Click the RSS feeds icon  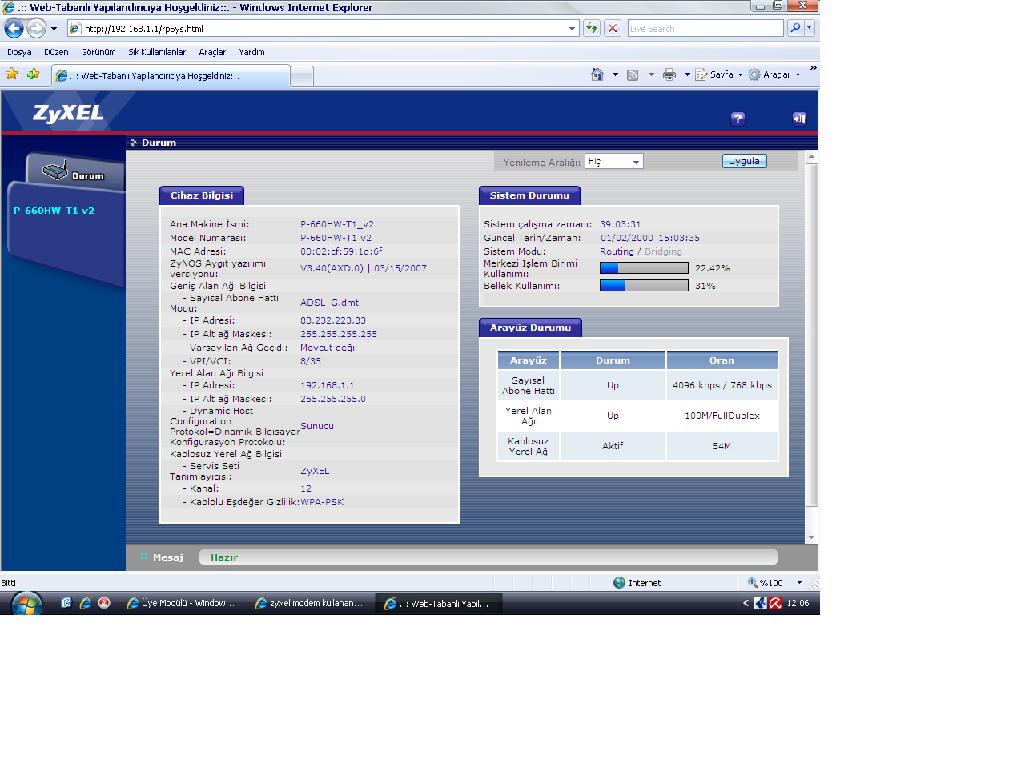632,75
